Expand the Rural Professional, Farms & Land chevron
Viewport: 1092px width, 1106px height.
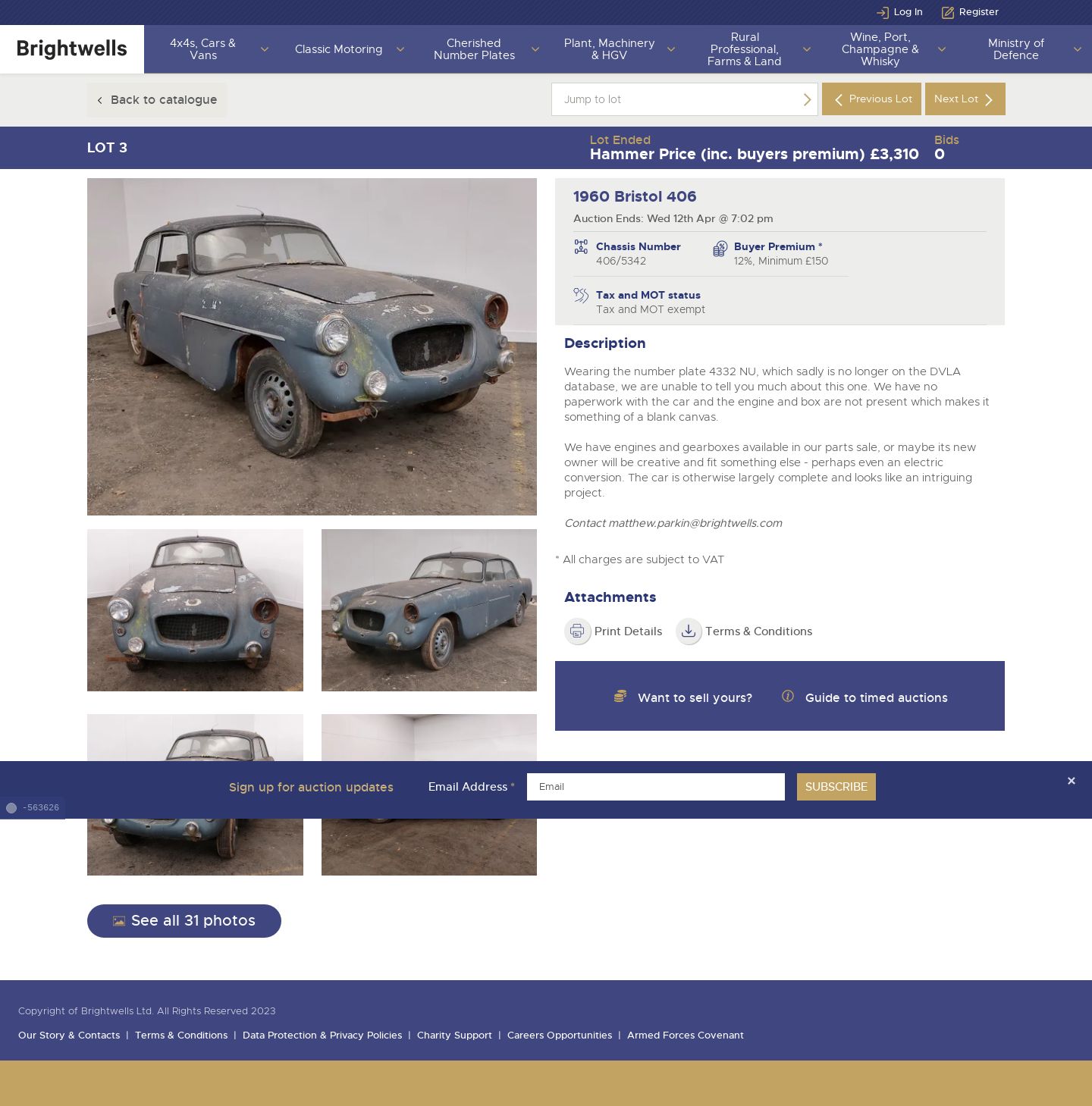(x=807, y=49)
